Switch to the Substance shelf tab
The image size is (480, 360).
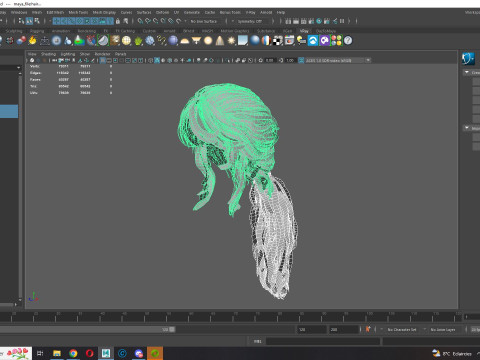coord(266,31)
